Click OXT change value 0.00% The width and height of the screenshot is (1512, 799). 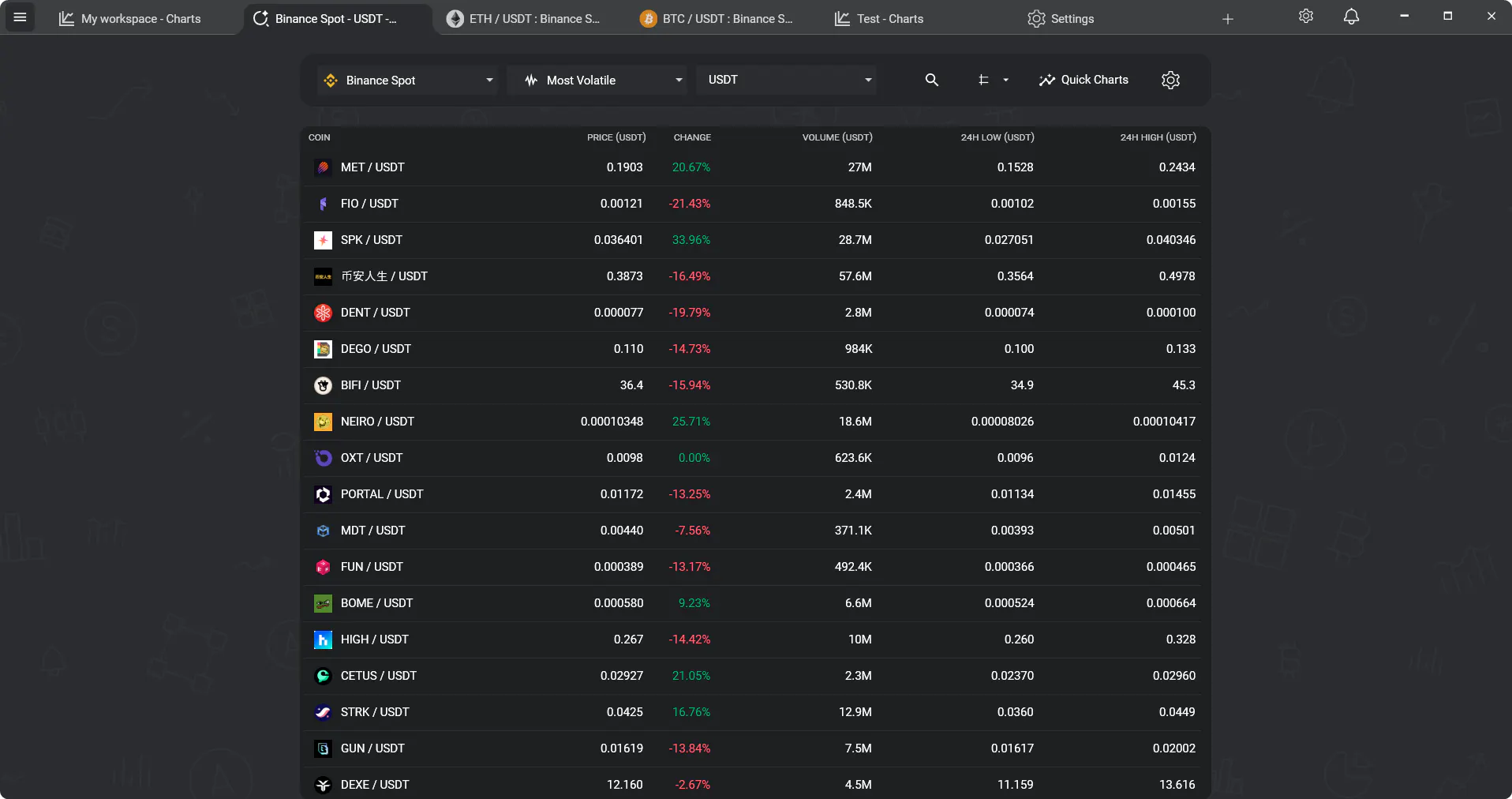694,458
